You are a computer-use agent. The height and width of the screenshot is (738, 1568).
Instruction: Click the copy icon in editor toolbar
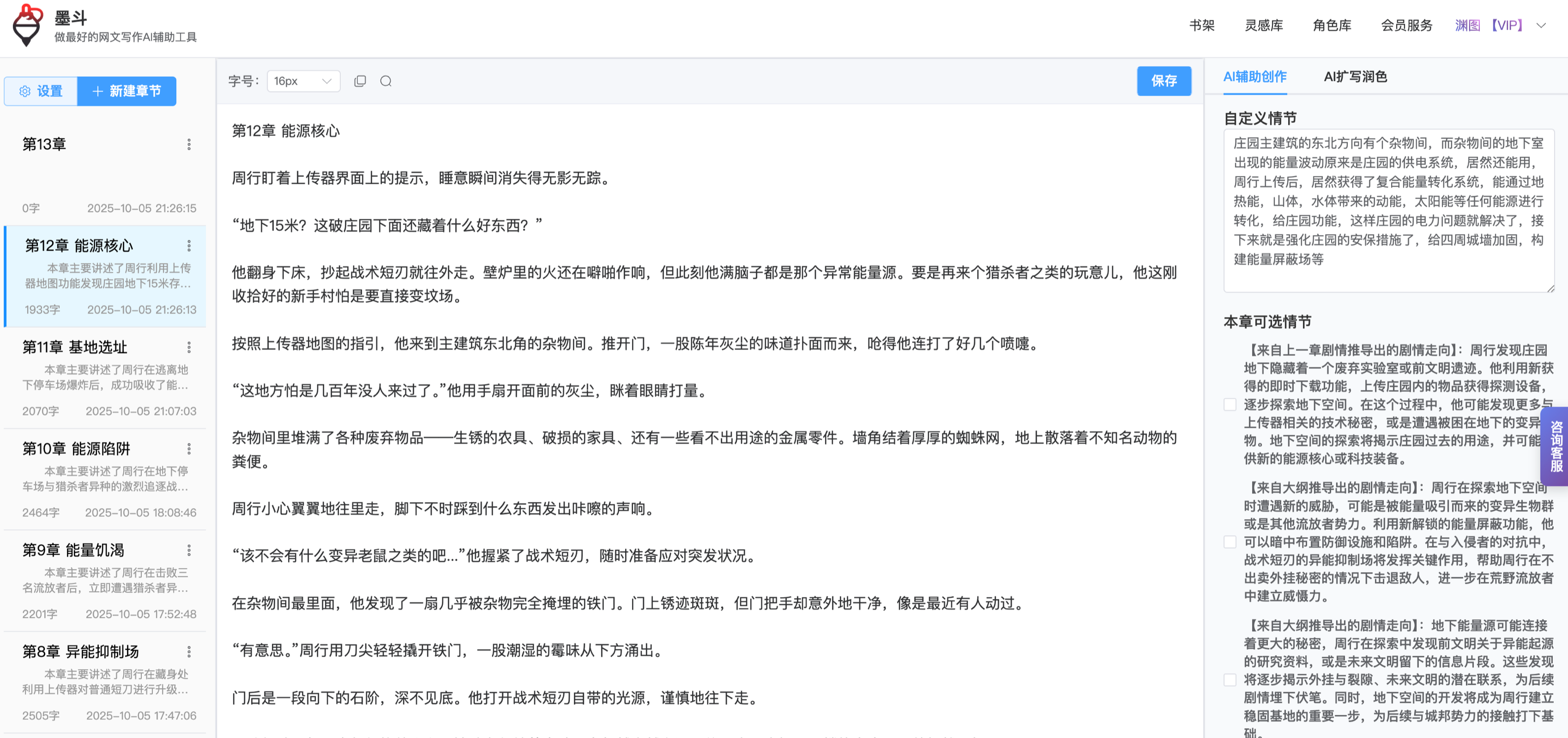point(360,81)
